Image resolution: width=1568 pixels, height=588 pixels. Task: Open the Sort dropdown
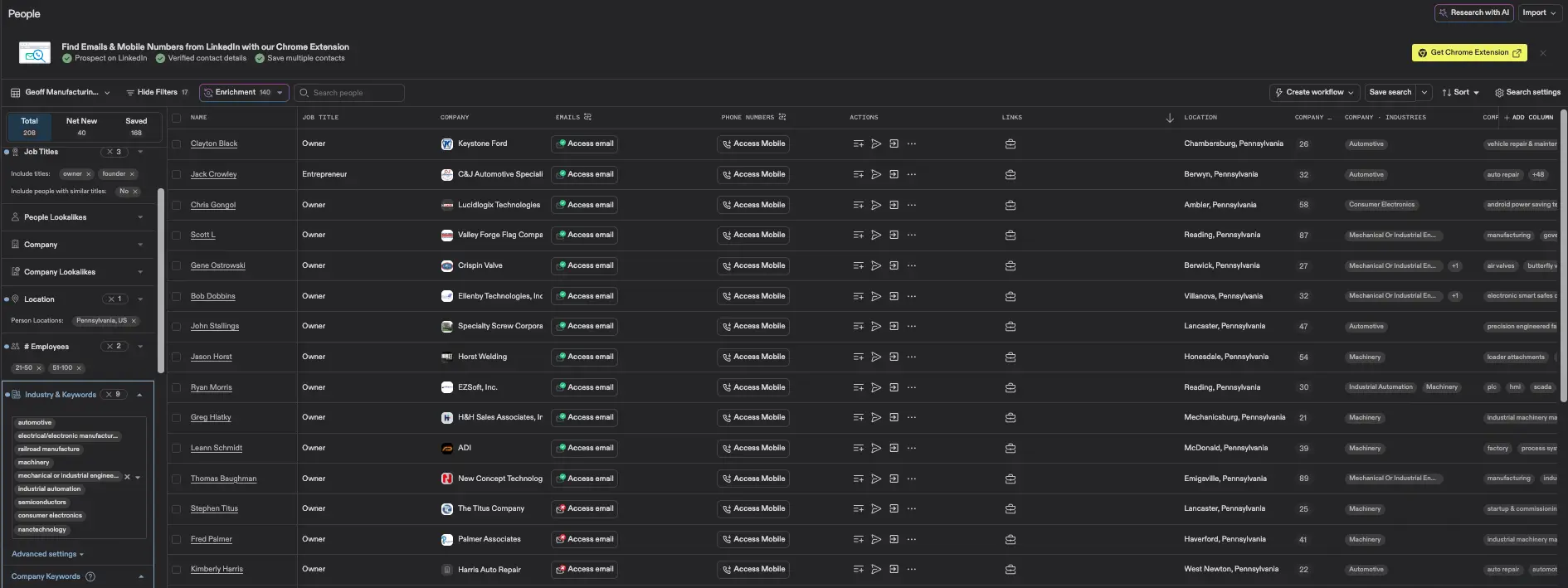pos(1461,93)
